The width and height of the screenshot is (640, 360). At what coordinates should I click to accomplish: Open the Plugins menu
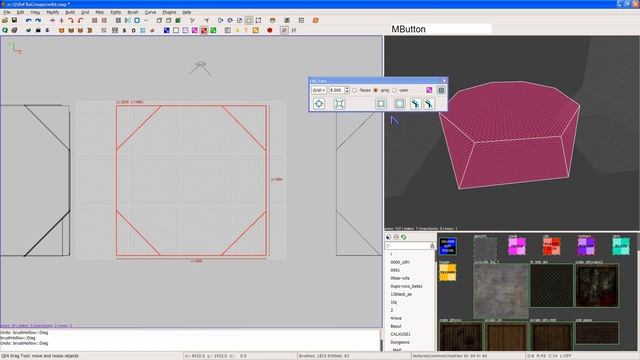[169, 12]
